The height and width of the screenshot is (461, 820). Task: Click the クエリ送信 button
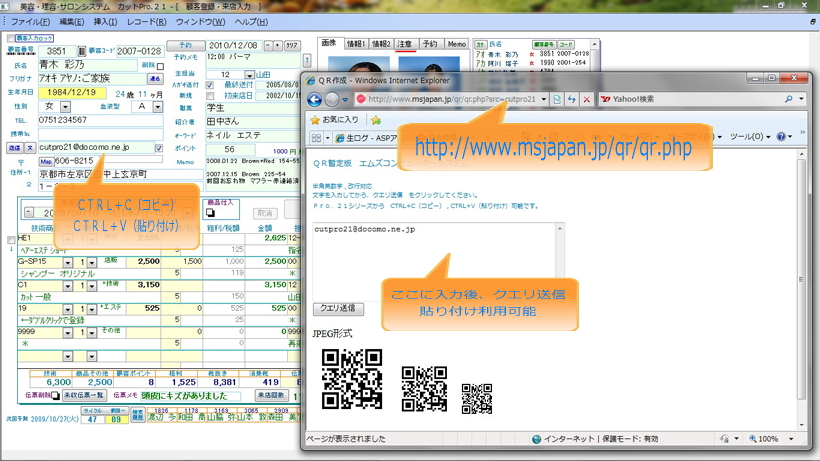[338, 308]
